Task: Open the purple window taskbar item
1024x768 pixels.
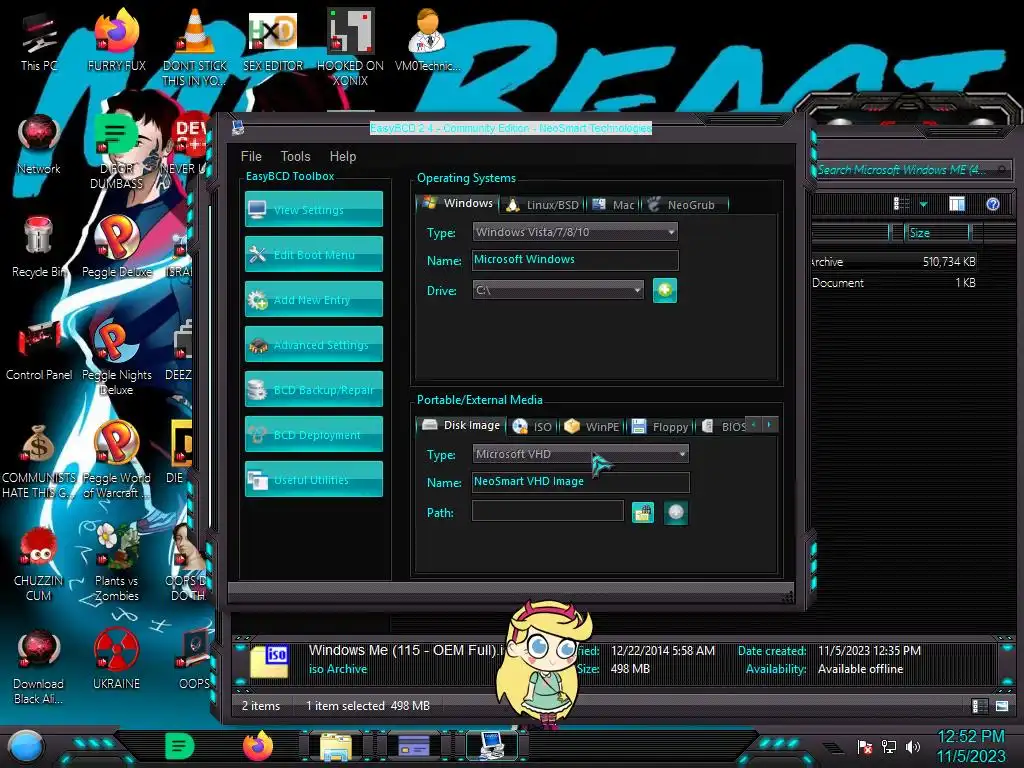Action: [x=413, y=746]
